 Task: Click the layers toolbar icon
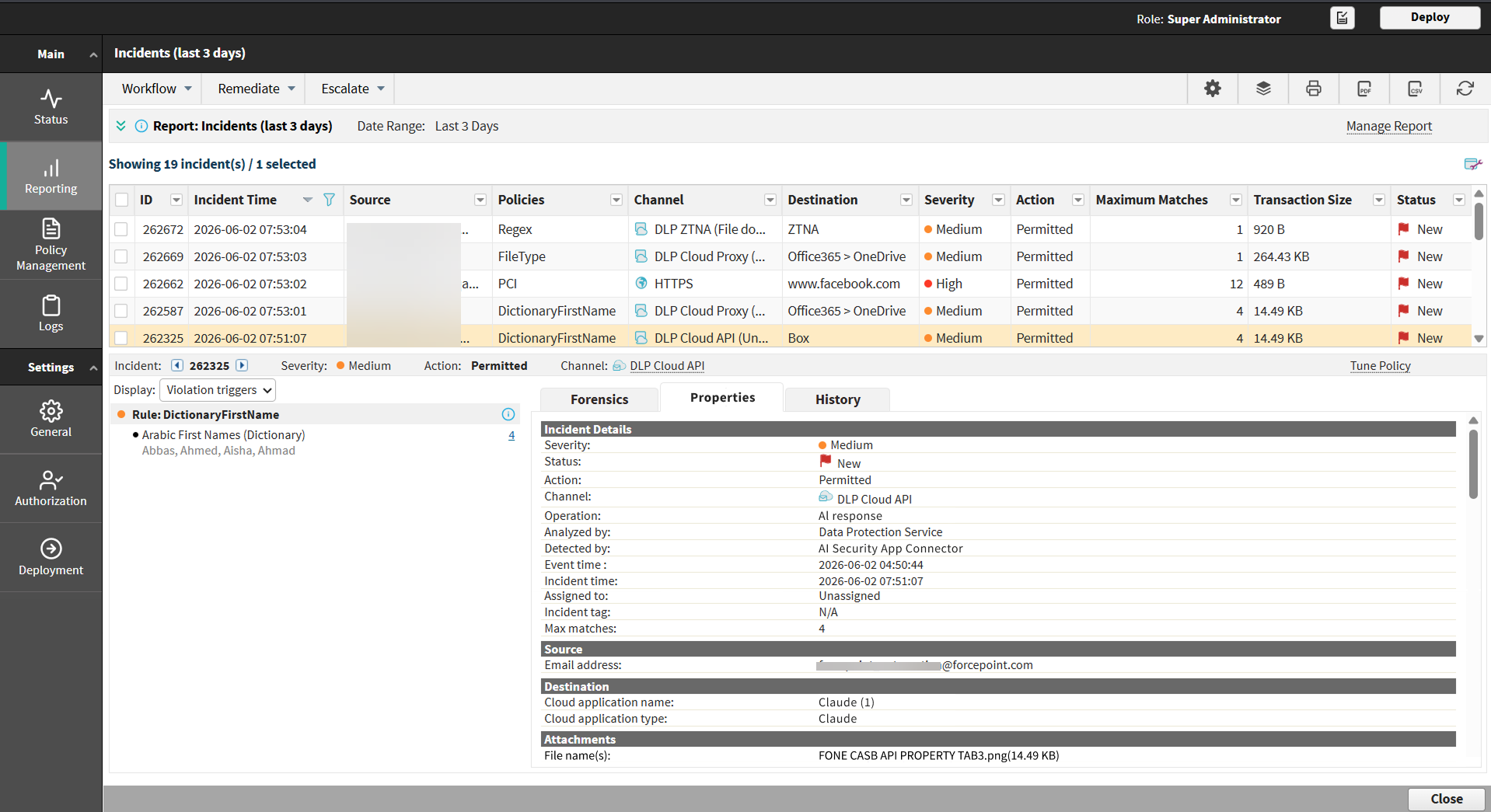(1263, 89)
